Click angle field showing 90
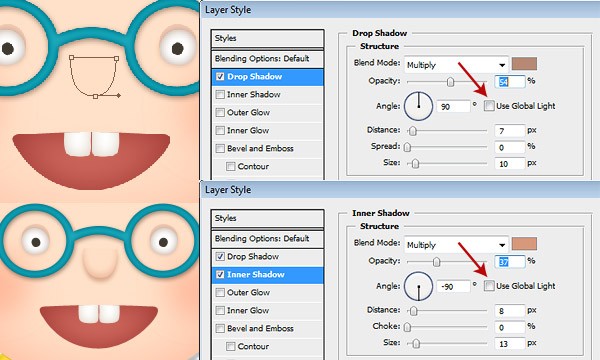The width and height of the screenshot is (600, 360). click(453, 106)
